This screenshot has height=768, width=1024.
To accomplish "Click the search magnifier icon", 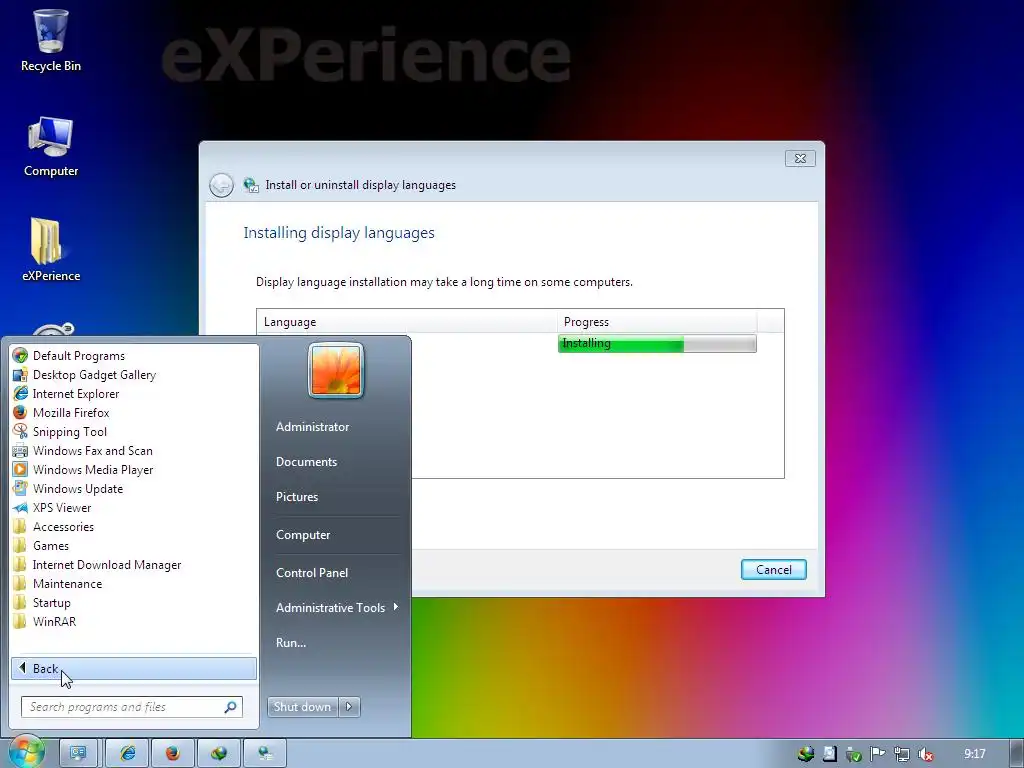I will [231, 707].
